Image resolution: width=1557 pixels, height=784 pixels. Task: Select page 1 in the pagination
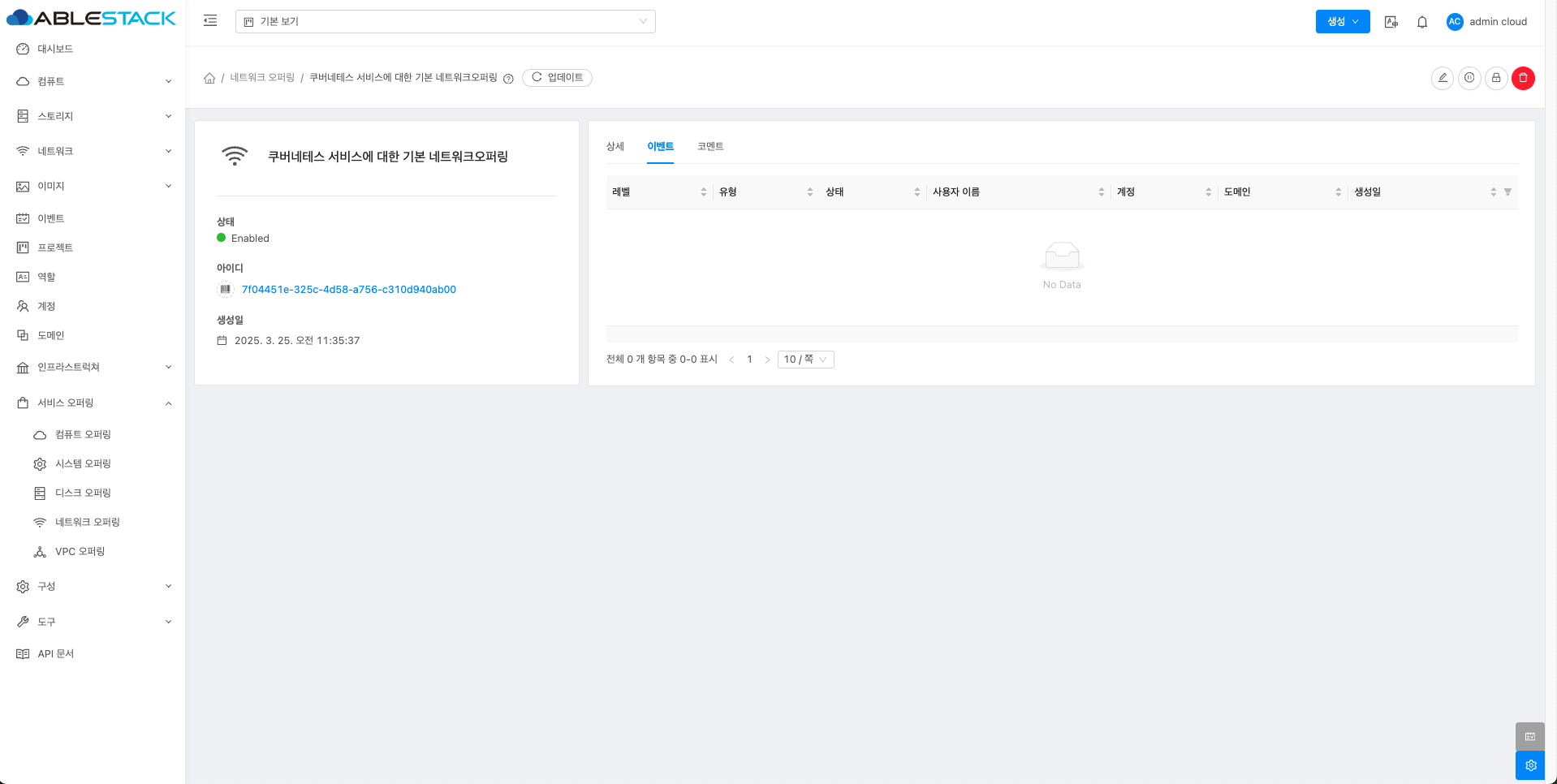pos(749,360)
